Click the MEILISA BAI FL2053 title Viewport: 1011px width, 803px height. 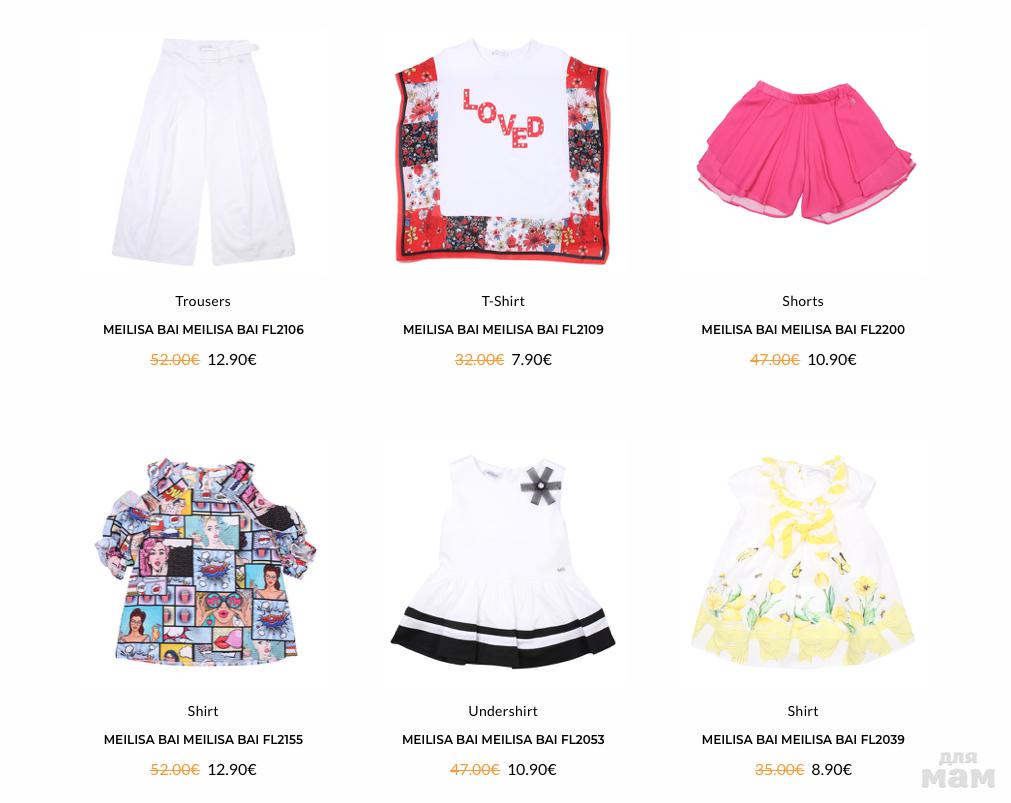tap(503, 740)
